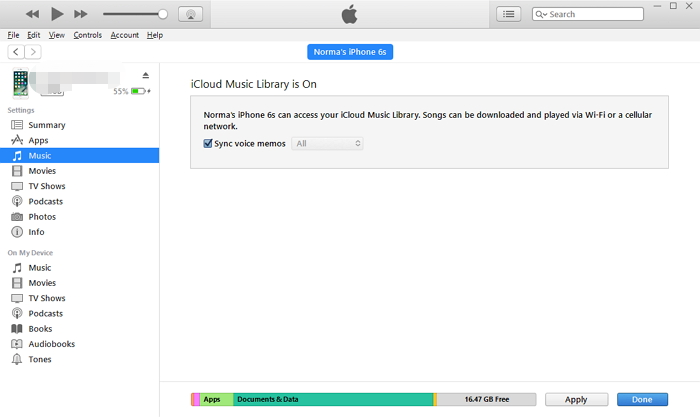Screen dimensions: 700x417
Task: Select TV Shows under Settings
Action: tap(79, 186)
